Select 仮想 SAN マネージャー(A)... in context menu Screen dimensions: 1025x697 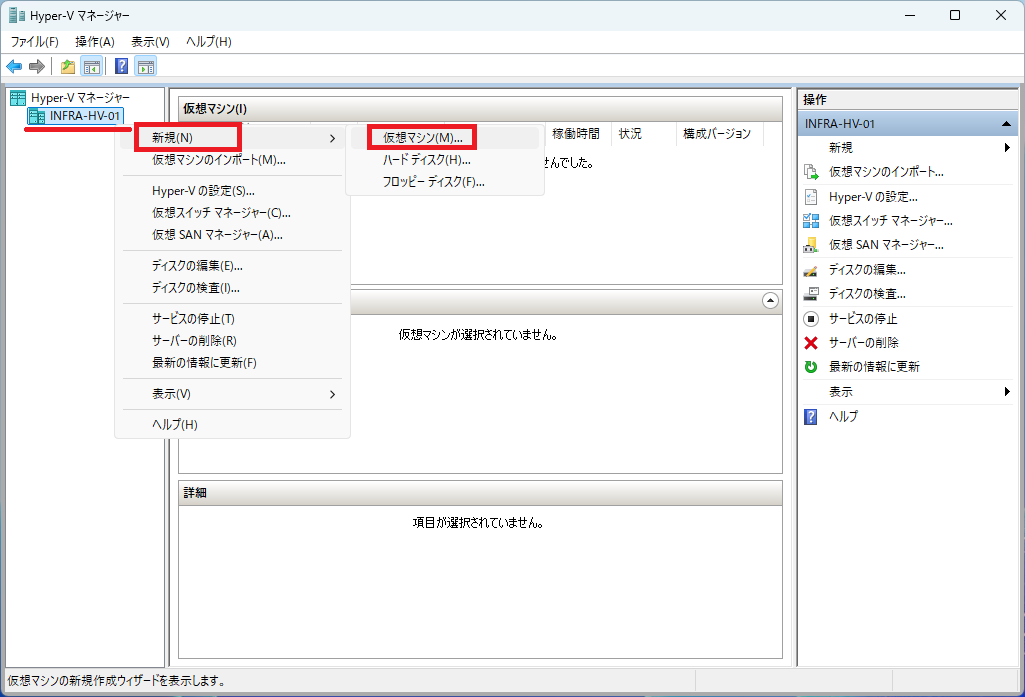(232, 235)
